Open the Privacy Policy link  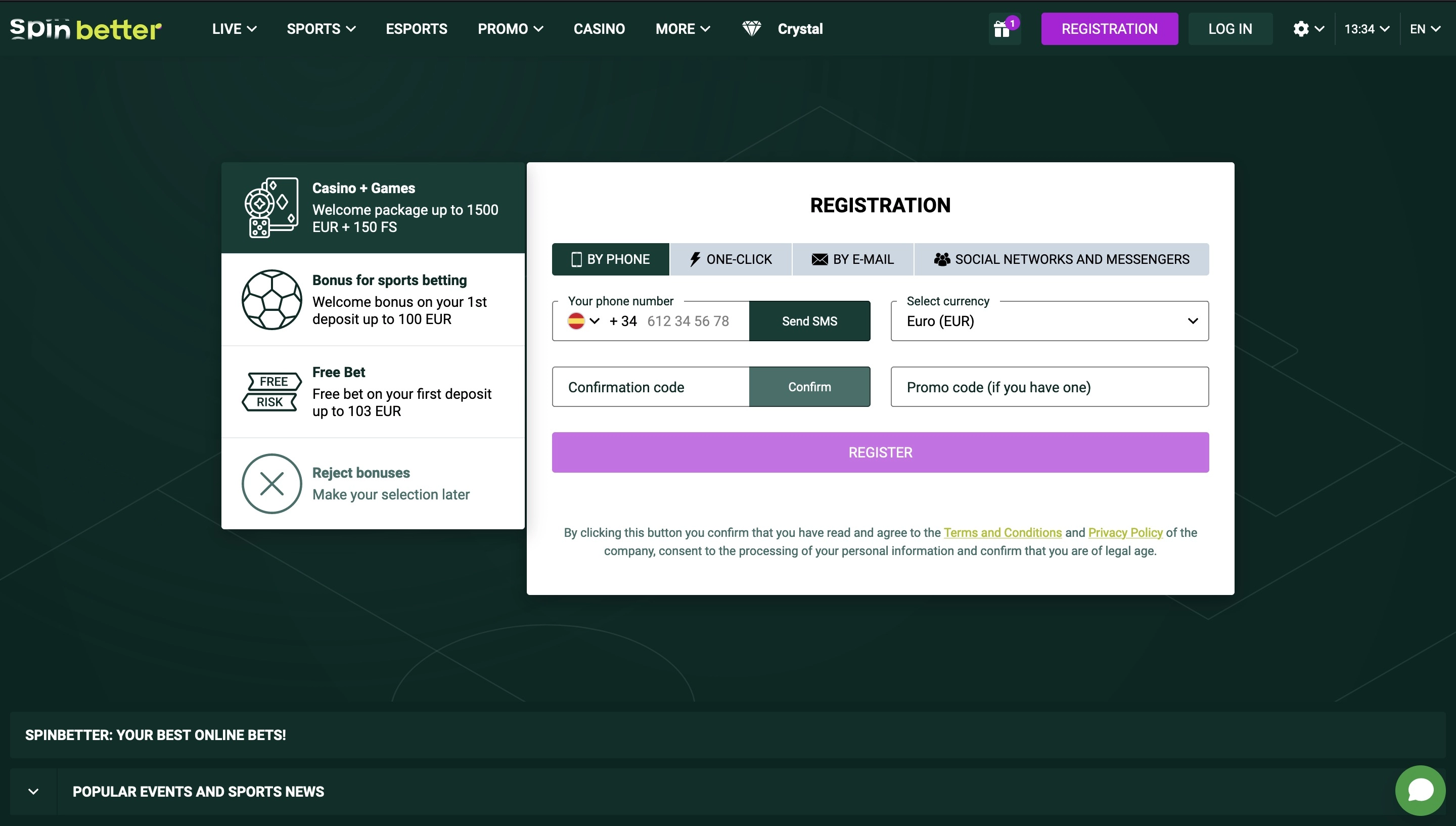point(1125,533)
